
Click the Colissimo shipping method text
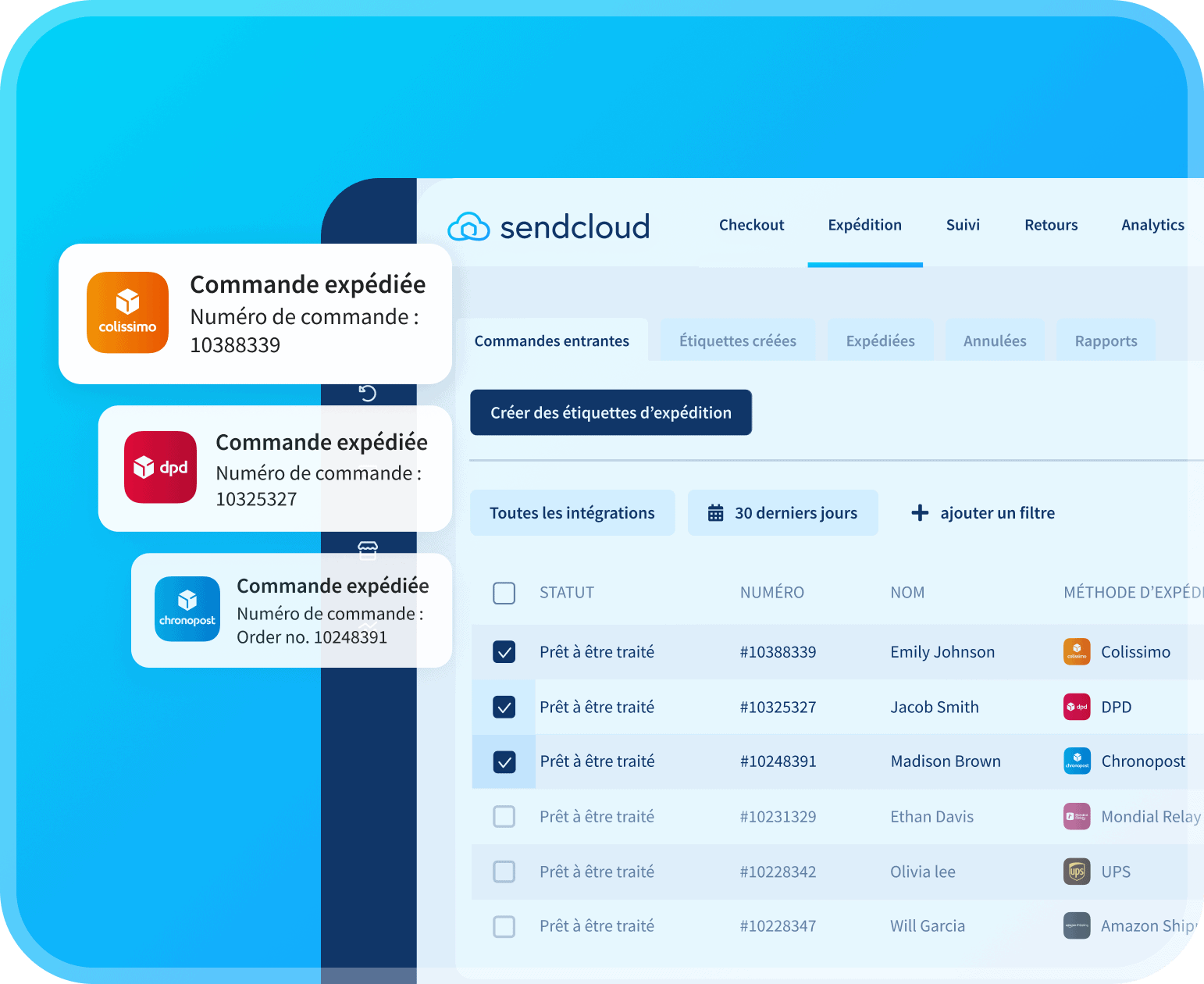tap(1135, 652)
